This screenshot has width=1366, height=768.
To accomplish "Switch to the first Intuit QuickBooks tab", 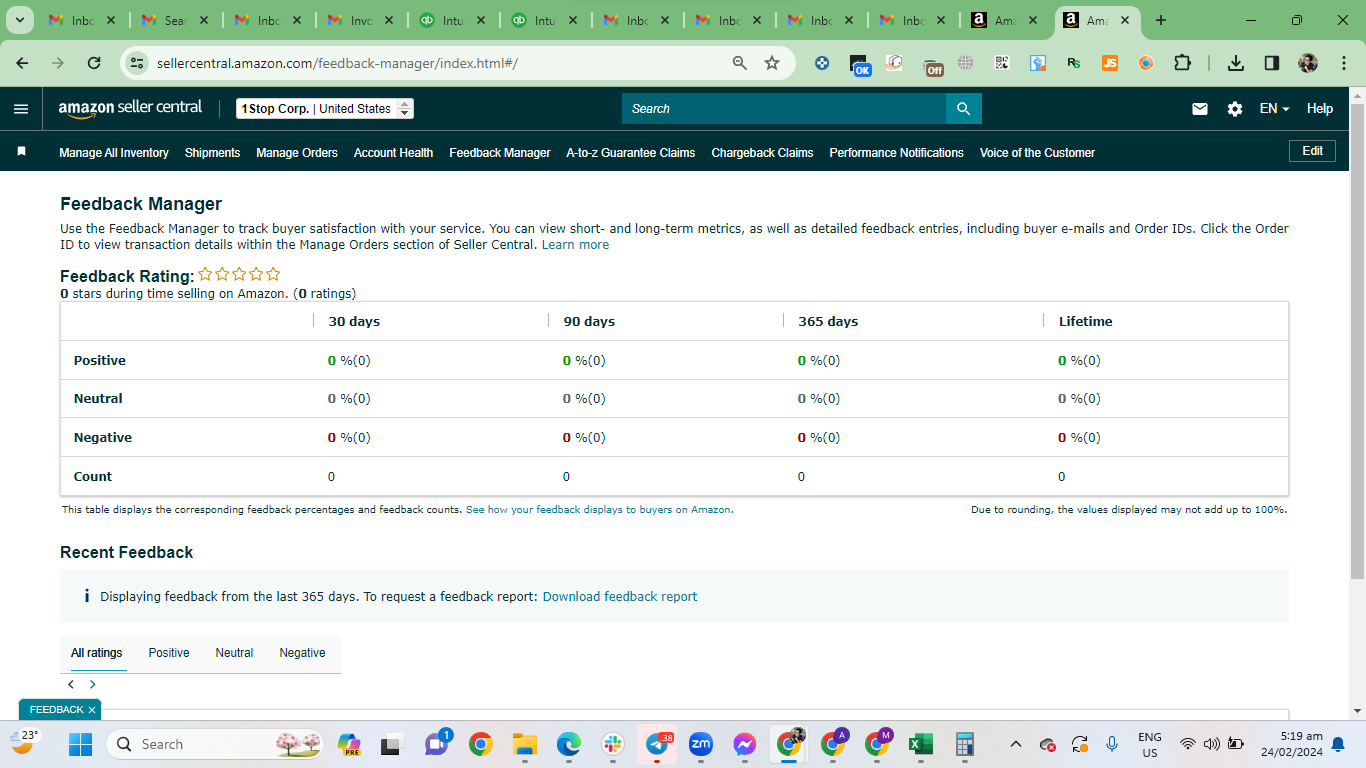I will (x=453, y=20).
